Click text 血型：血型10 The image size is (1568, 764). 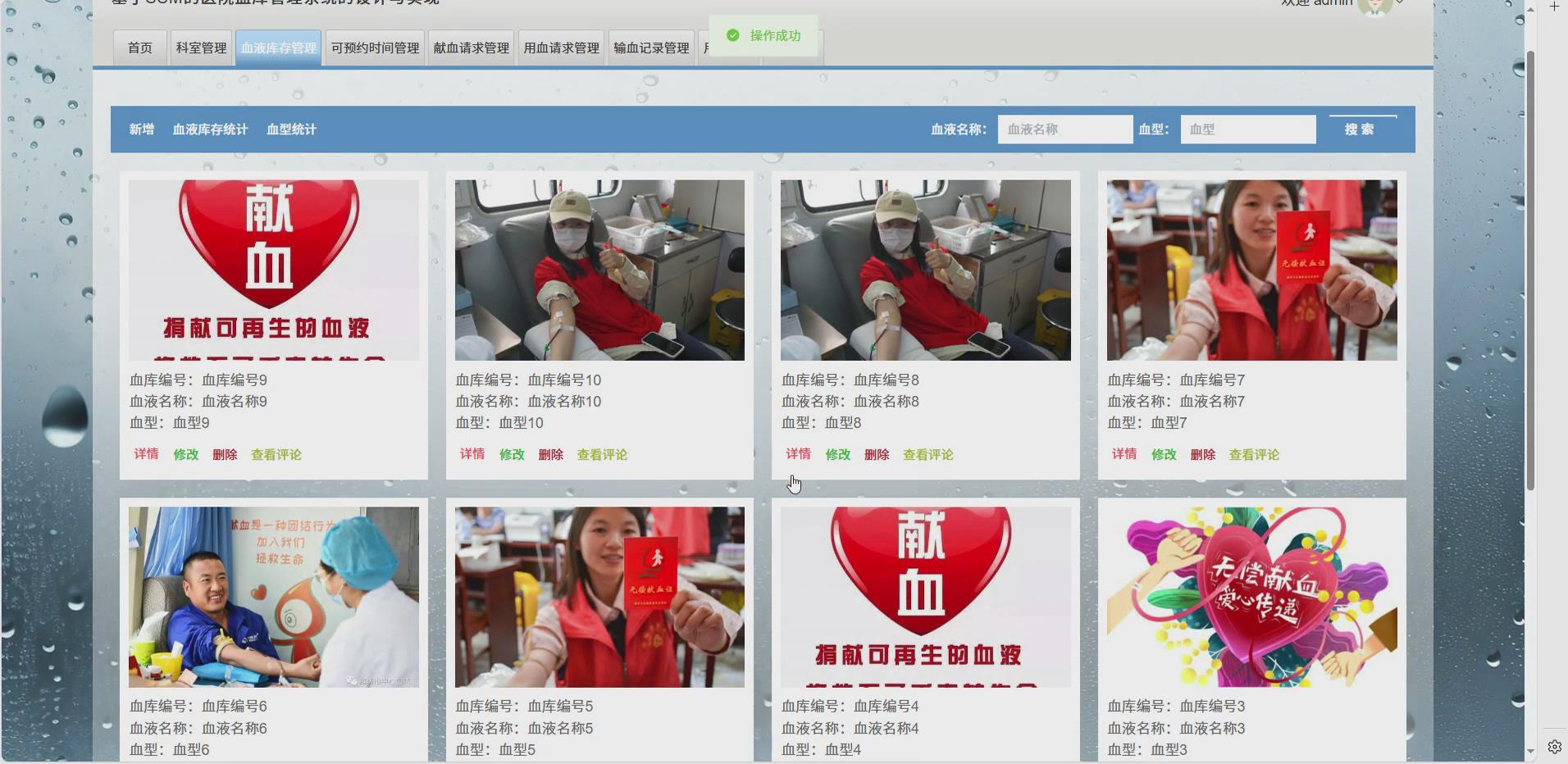499,423
